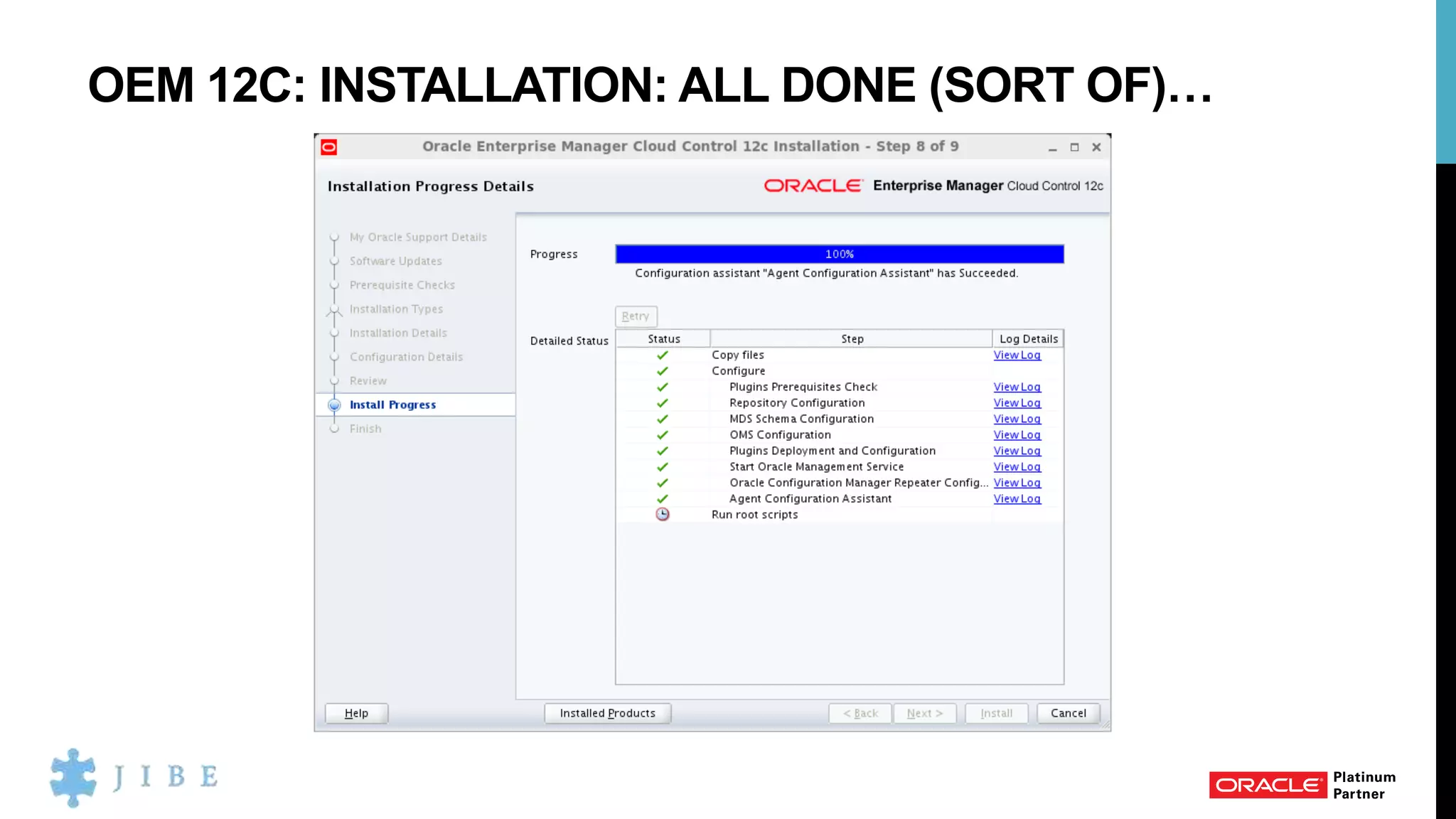Click the Next button
This screenshot has width=1456, height=819.
[925, 713]
